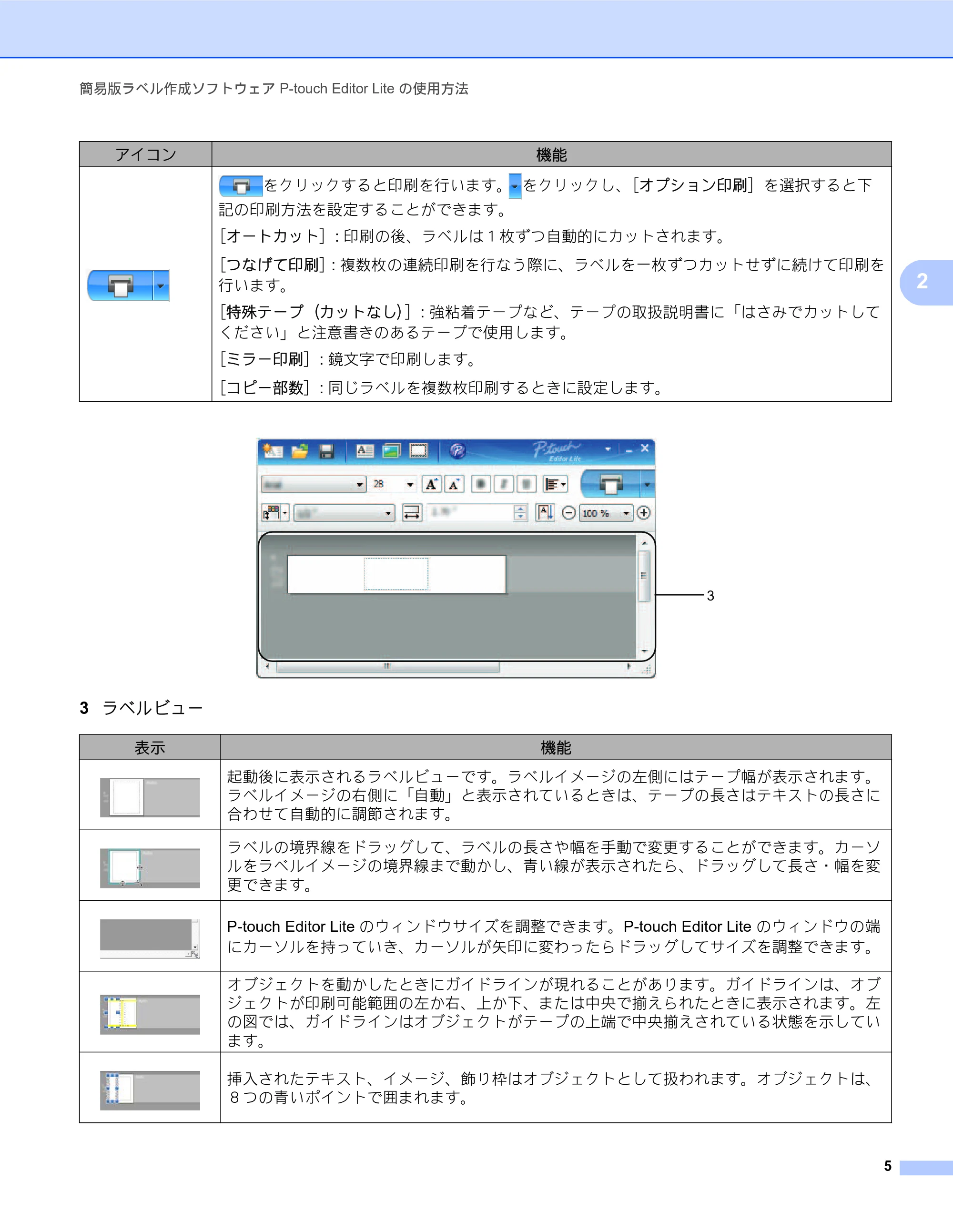Open the title bar menu arrow beside the P-touch logo

pyautogui.click(x=608, y=449)
